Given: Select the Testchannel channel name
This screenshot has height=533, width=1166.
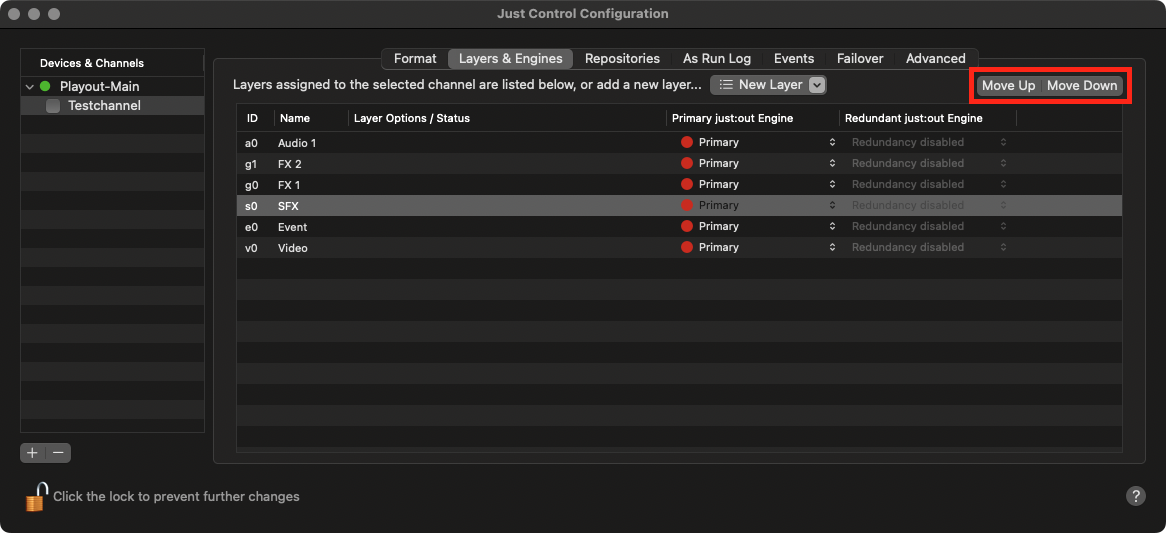Looking at the screenshot, I should (x=104, y=106).
